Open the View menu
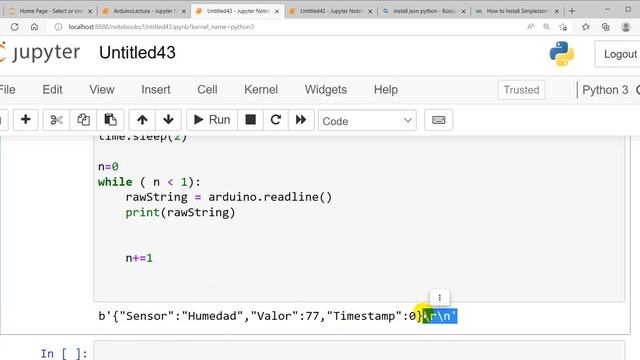 (x=102, y=89)
